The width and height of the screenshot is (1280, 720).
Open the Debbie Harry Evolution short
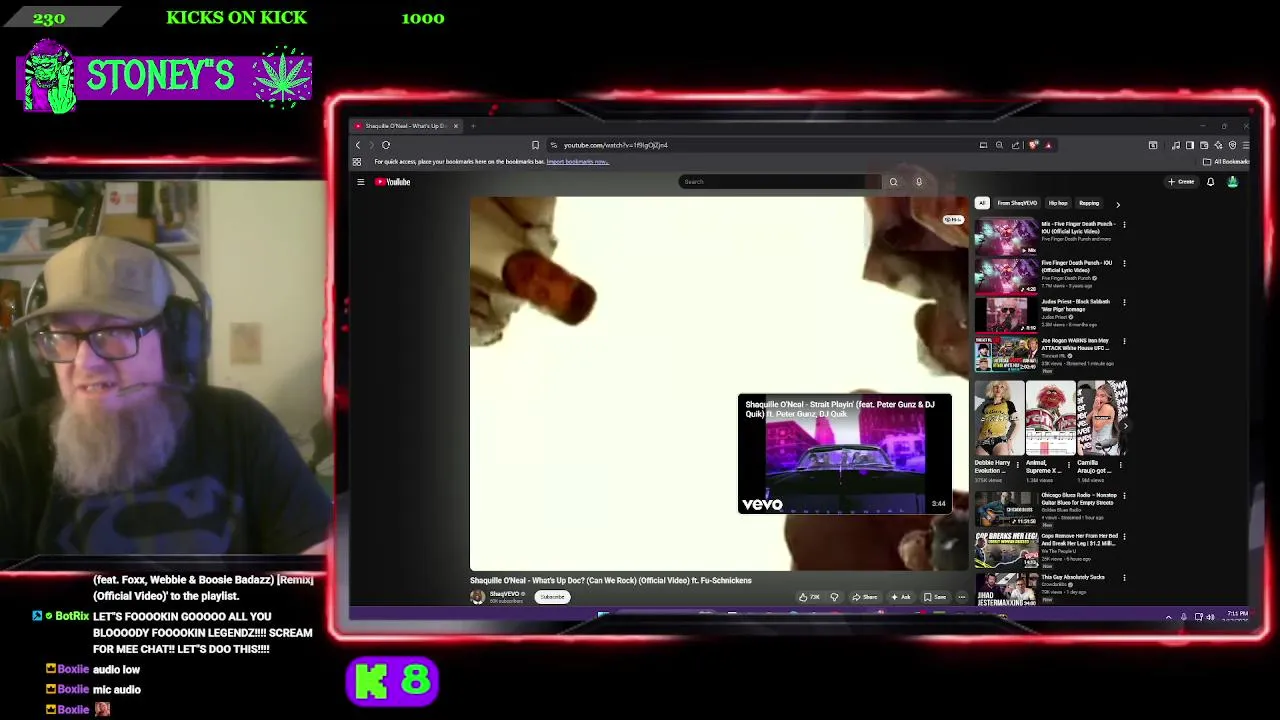[x=999, y=418]
